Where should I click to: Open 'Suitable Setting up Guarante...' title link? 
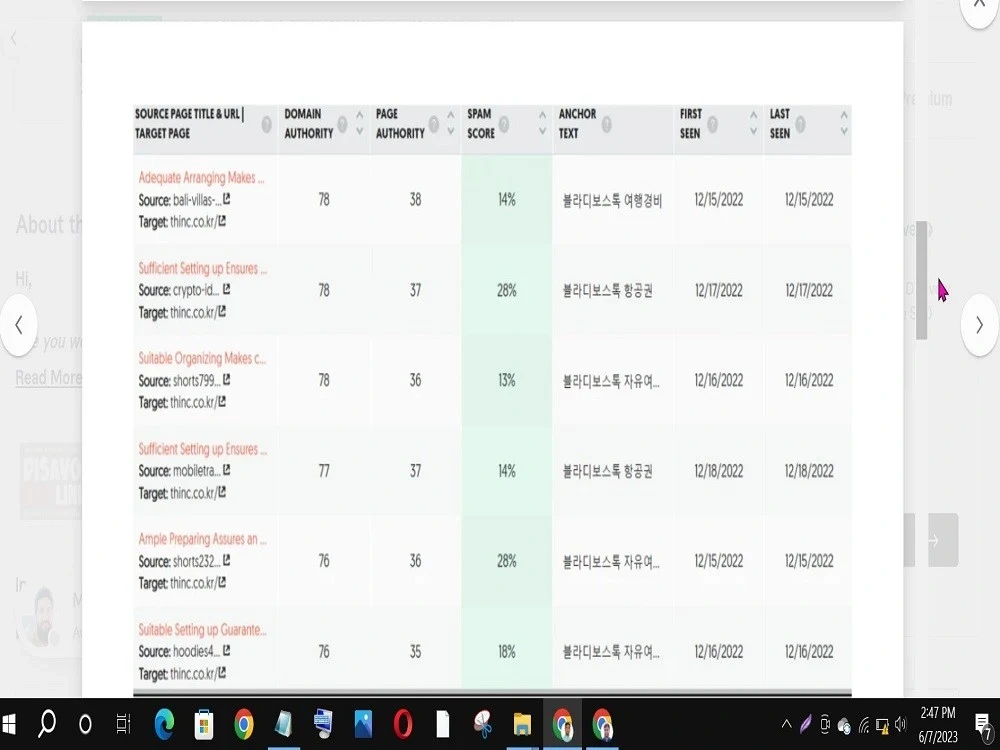(202, 629)
